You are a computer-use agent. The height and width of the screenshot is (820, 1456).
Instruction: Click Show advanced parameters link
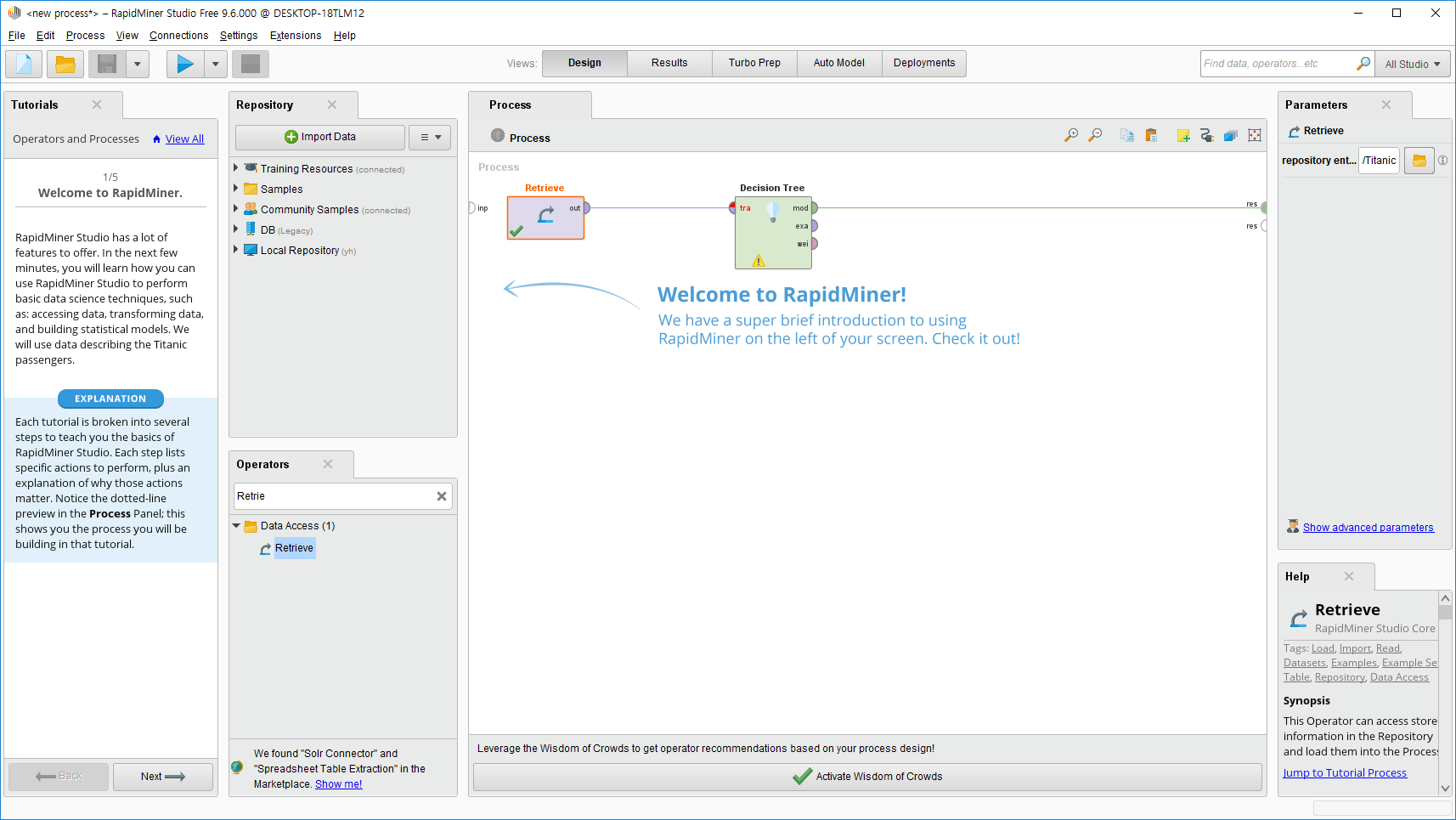pos(1368,528)
